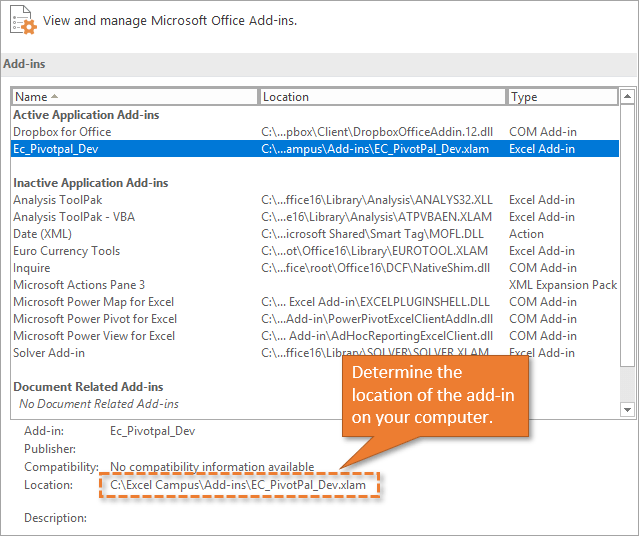639x536 pixels.
Task: Select Euro Currency Tools add-in
Action: click(x=66, y=251)
